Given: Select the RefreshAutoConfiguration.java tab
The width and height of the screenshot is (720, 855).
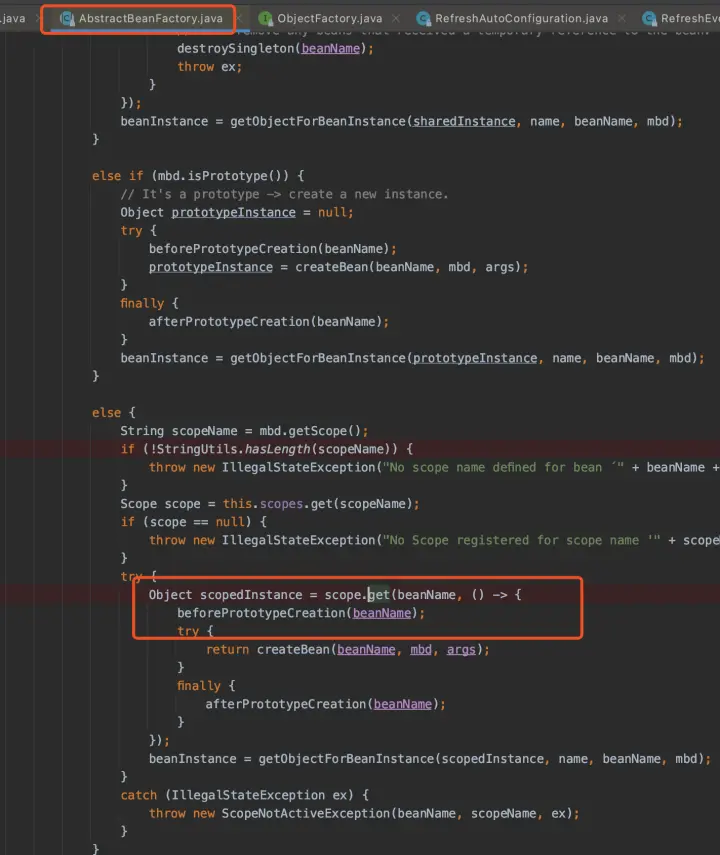Looking at the screenshot, I should pyautogui.click(x=521, y=19).
